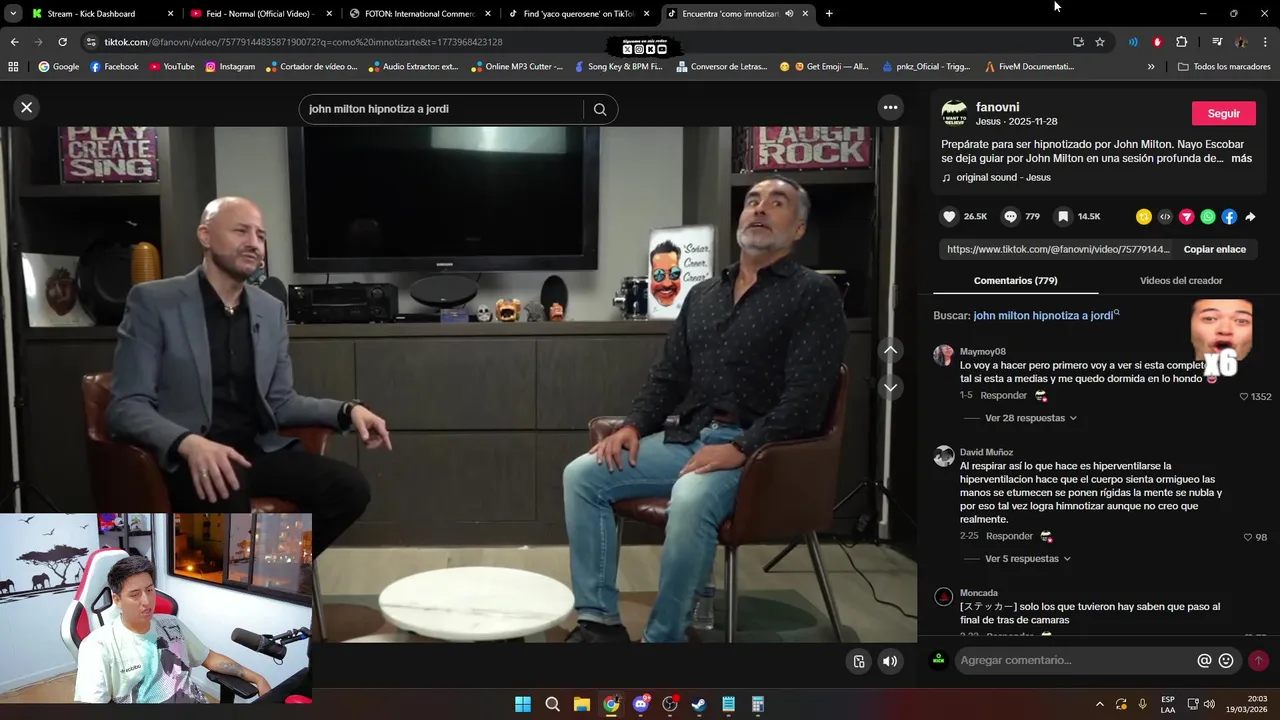Image resolution: width=1280 pixels, height=720 pixels.
Task: Switch to Feid - Normal (Official Video) tab
Action: coord(260,14)
